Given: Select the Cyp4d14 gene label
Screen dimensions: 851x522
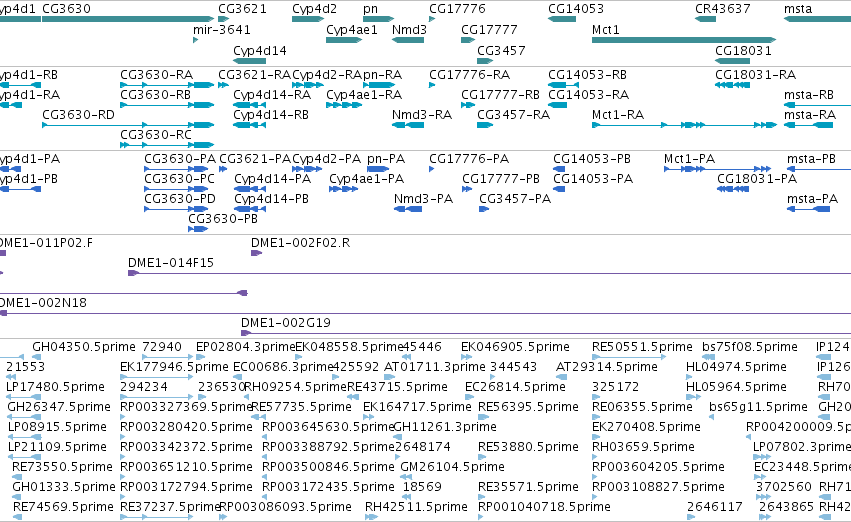Looking at the screenshot, I should (260, 50).
